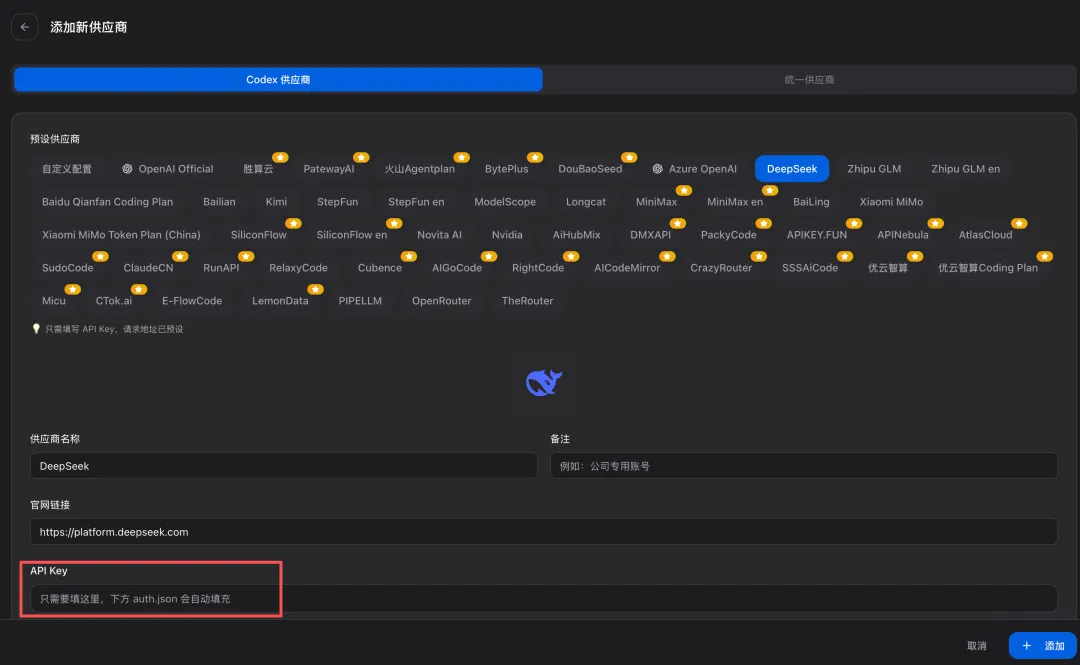Select CrazyRouter preset
The width and height of the screenshot is (1080, 665).
[721, 268]
